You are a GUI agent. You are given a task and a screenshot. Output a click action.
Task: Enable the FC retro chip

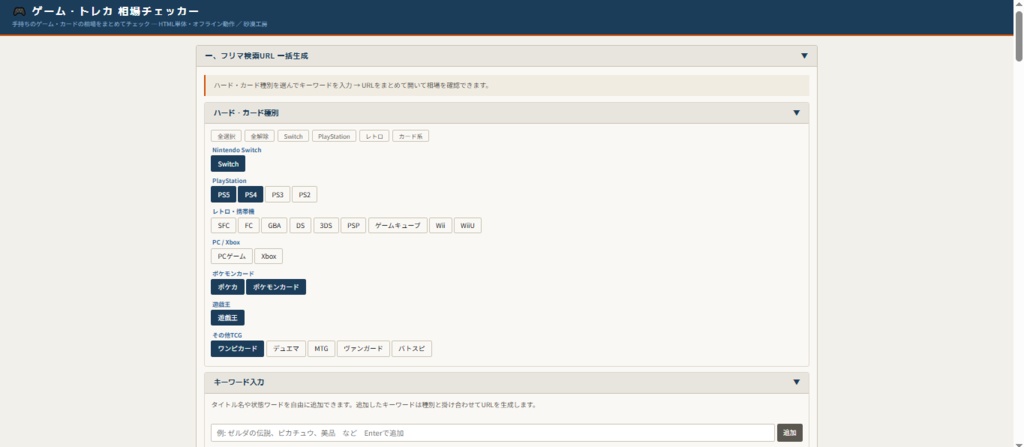[249, 225]
